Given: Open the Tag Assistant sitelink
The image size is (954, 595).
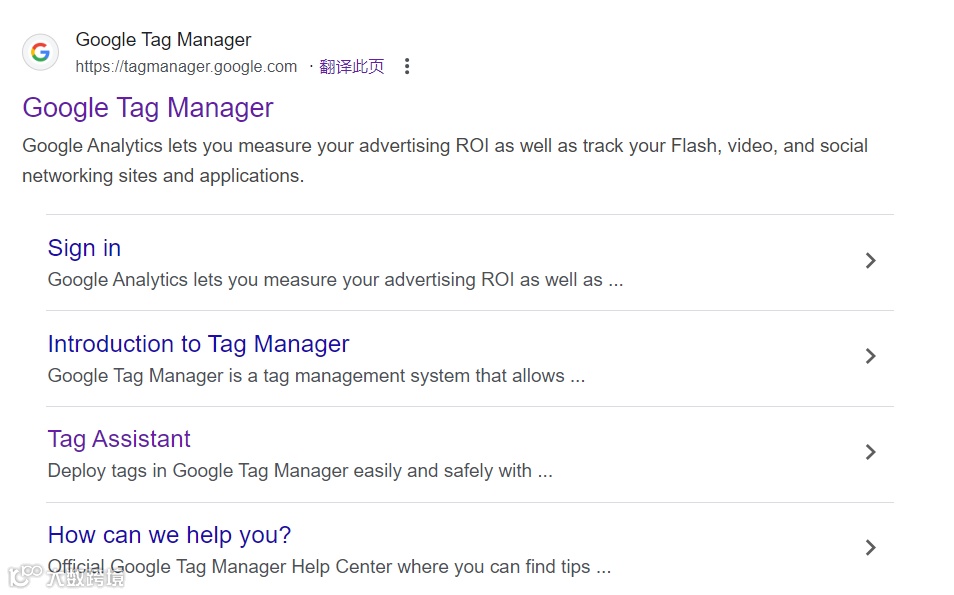Looking at the screenshot, I should pos(119,439).
